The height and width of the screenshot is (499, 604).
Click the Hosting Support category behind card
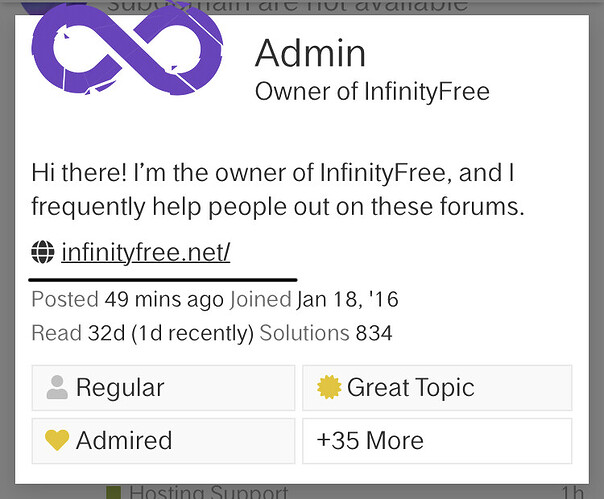pos(209,492)
